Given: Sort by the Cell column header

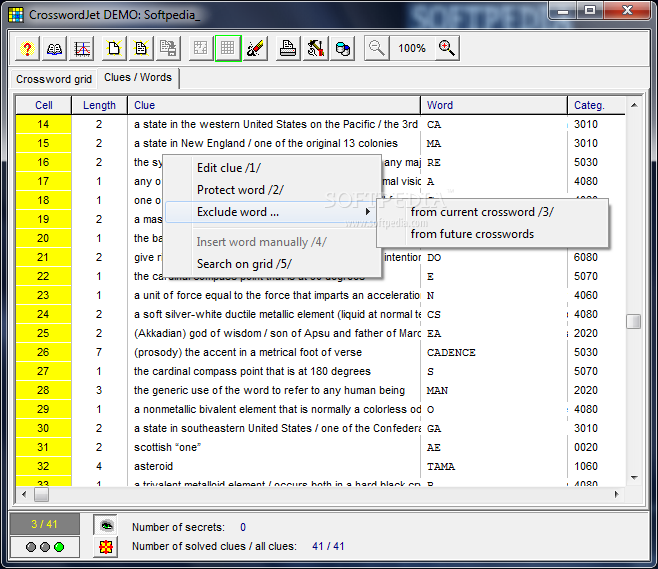Looking at the screenshot, I should [44, 105].
